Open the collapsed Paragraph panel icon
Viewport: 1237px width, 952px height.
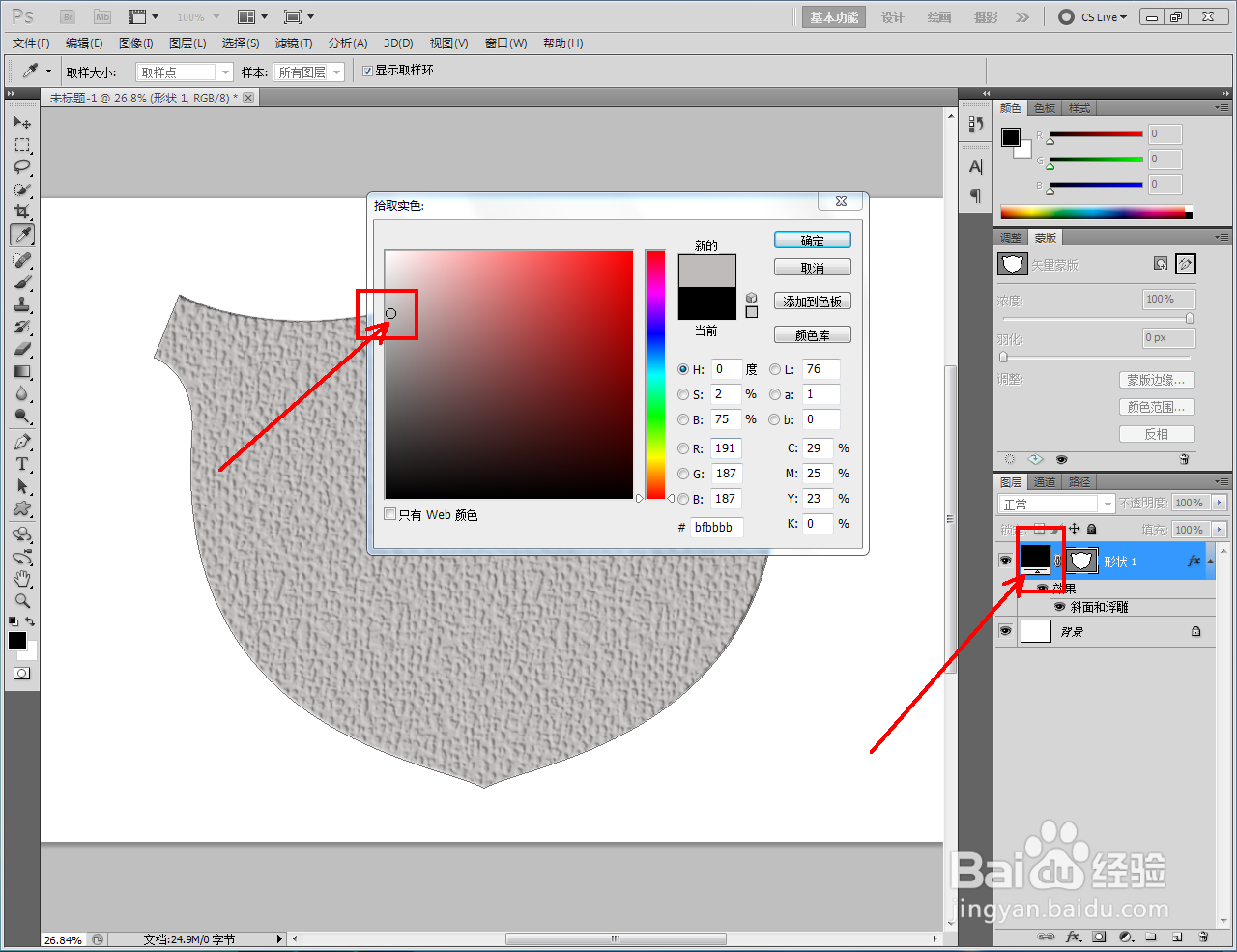click(976, 196)
